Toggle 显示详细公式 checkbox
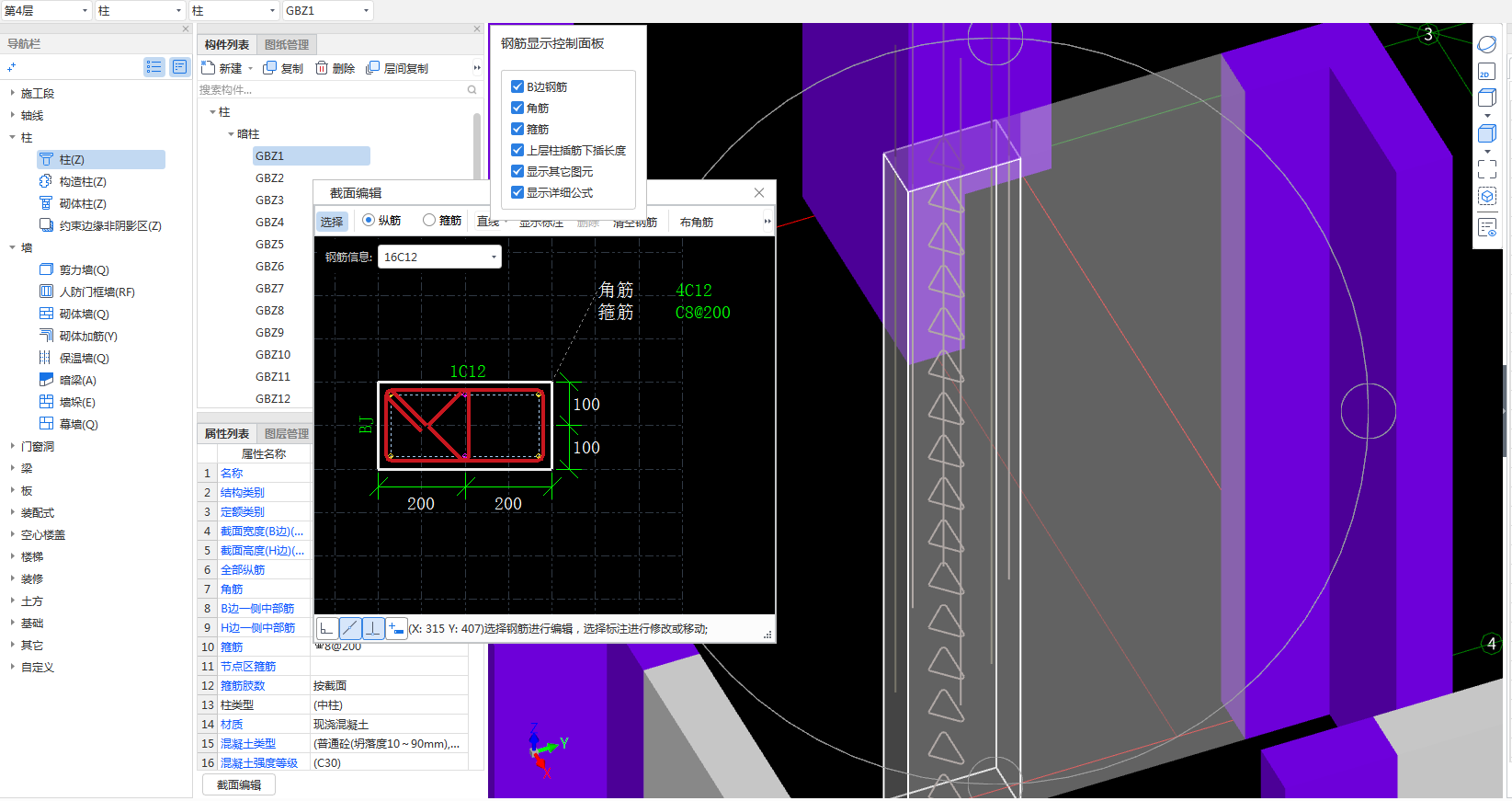 point(517,192)
